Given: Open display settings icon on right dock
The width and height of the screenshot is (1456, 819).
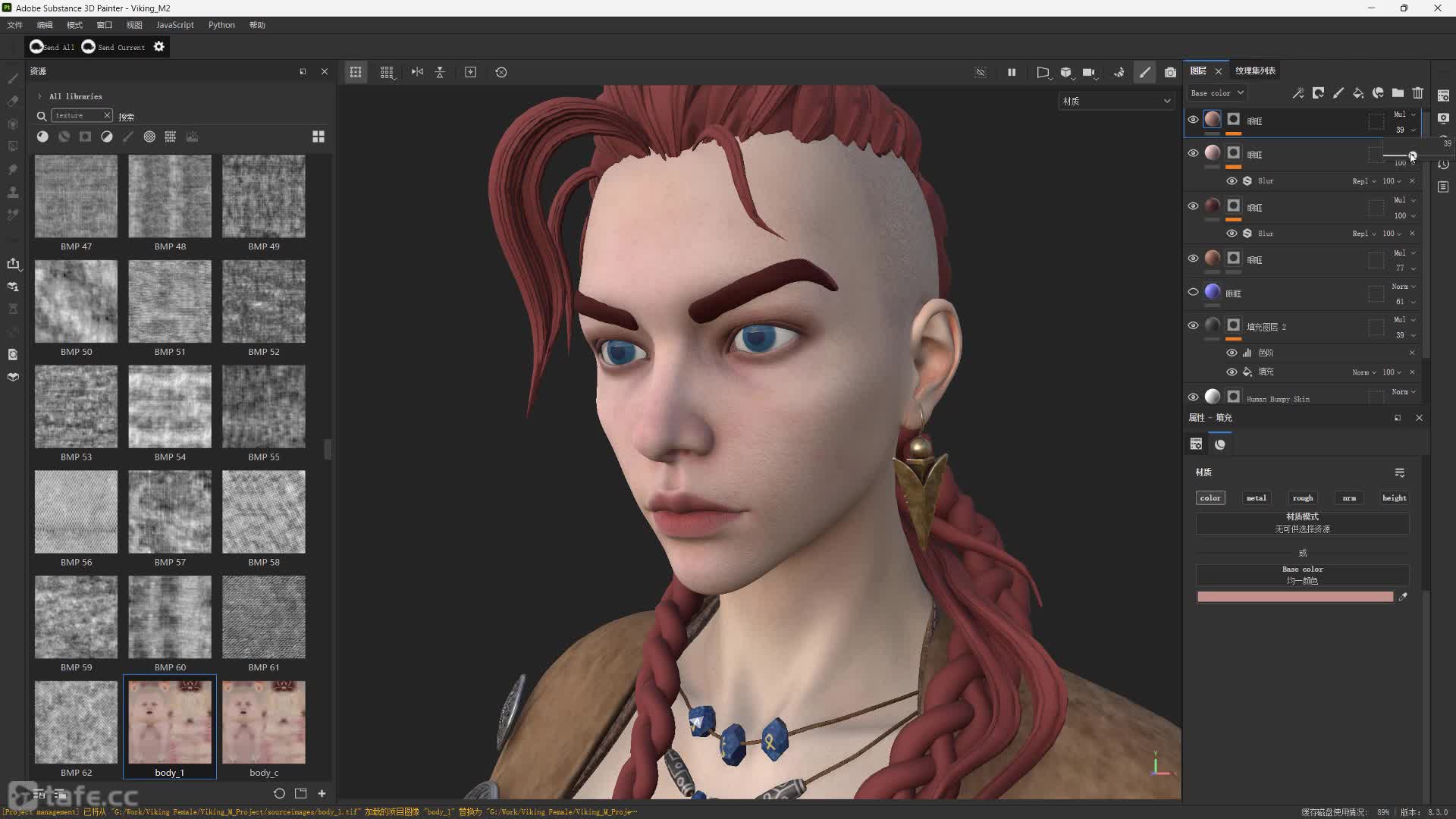Looking at the screenshot, I should point(1443,118).
